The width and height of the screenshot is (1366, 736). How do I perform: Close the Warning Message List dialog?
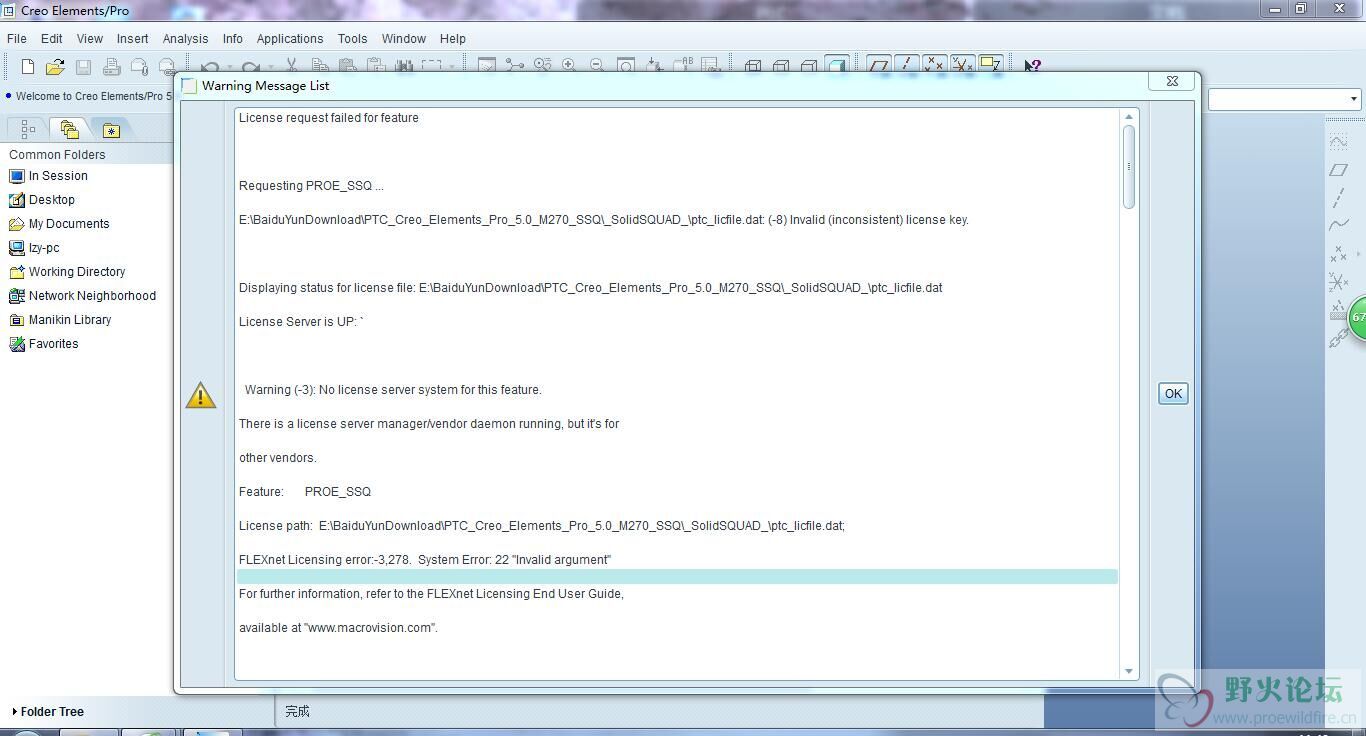tap(1172, 81)
